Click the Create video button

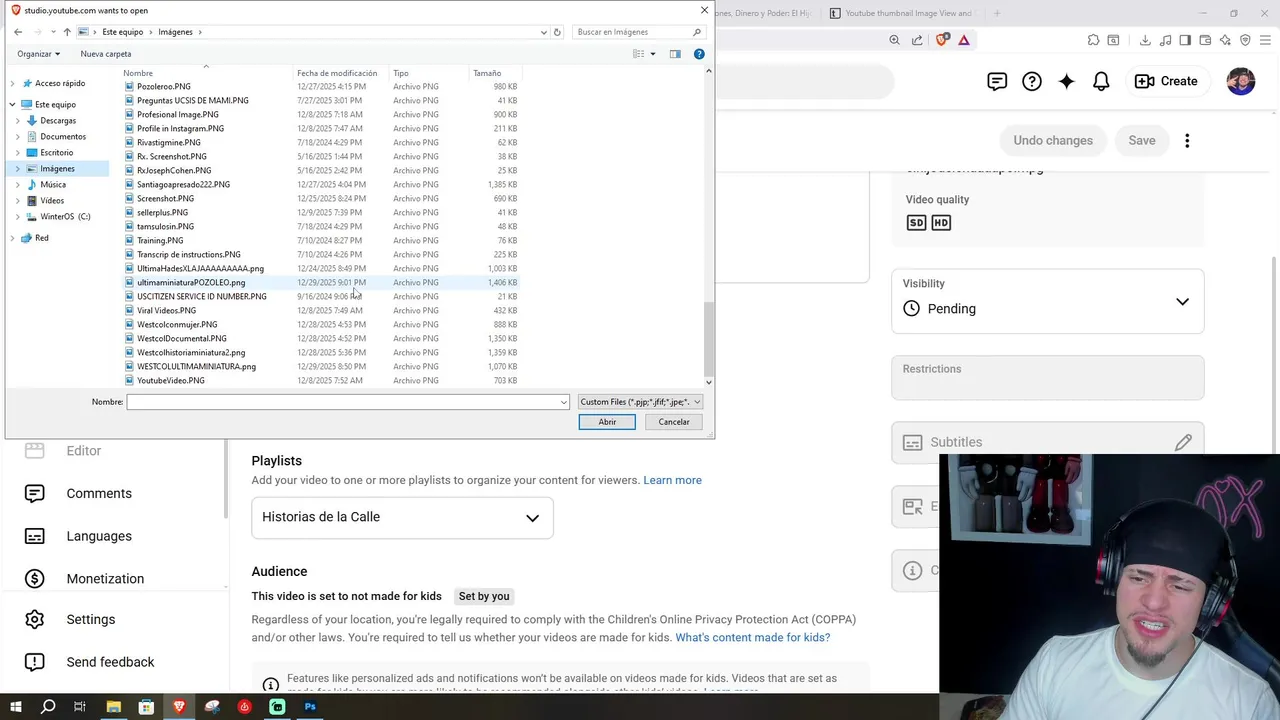point(1166,81)
